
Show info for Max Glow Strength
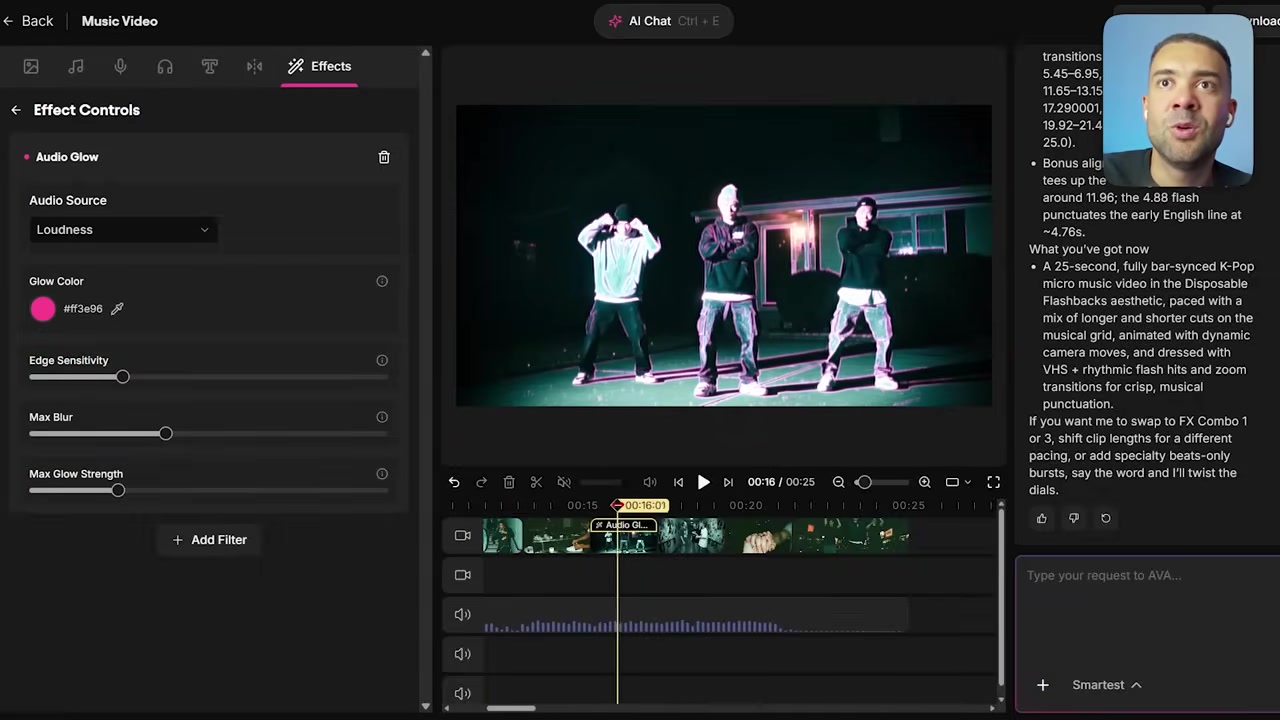coord(382,474)
